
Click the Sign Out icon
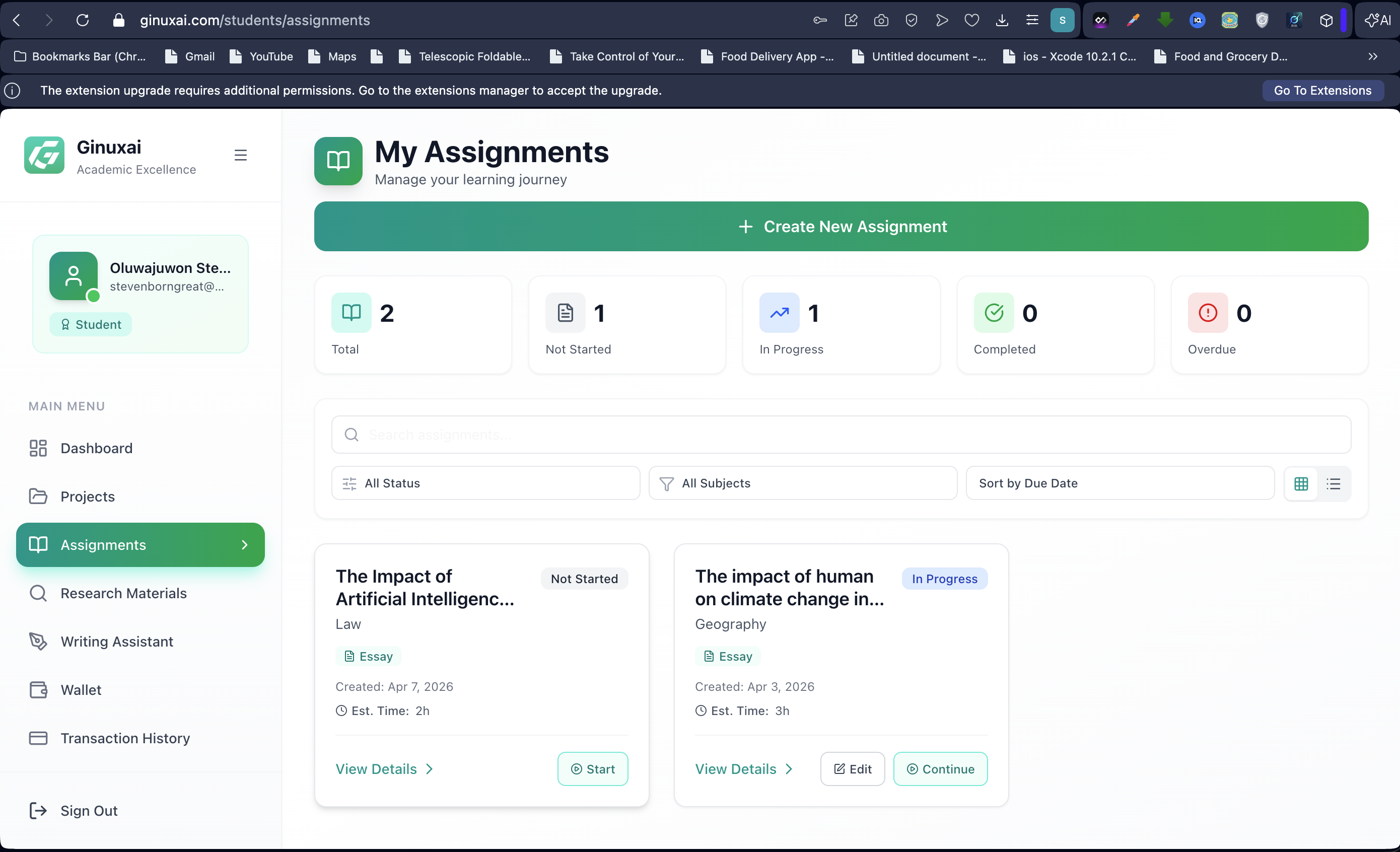click(38, 811)
